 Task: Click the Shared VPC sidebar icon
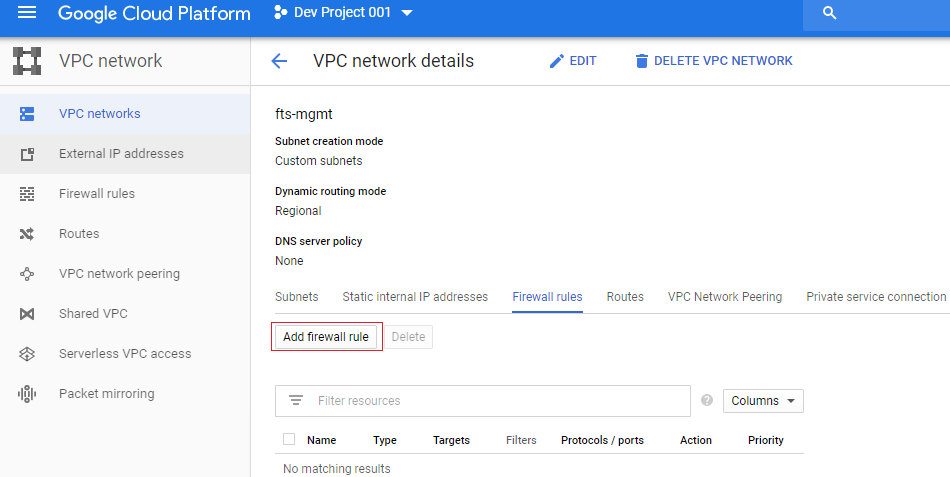(27, 314)
